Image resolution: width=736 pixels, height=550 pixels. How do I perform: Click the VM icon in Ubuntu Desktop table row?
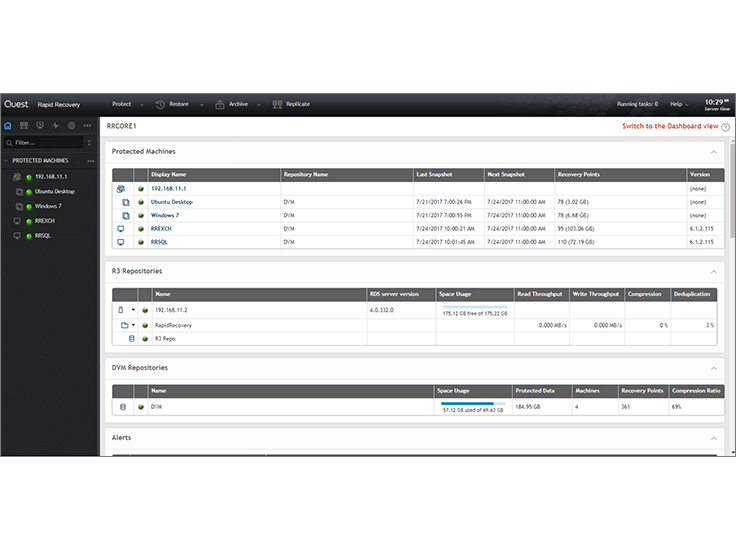(x=126, y=202)
